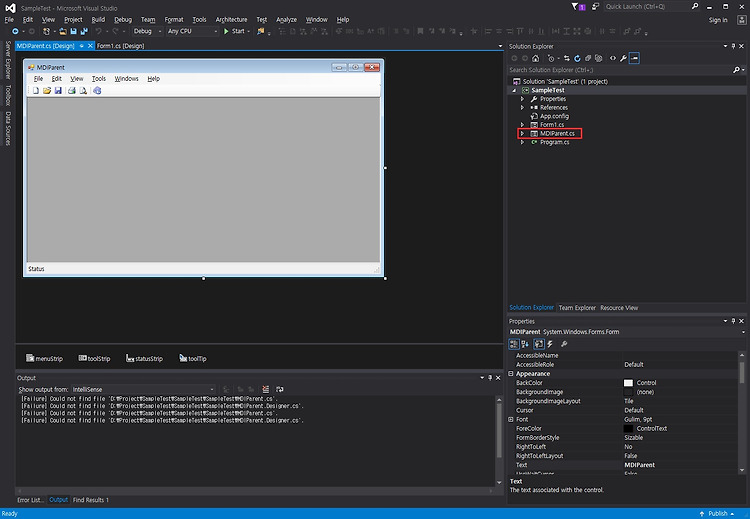Click View Code icon in Solution Explorer
The image size is (750, 519).
coord(613,58)
